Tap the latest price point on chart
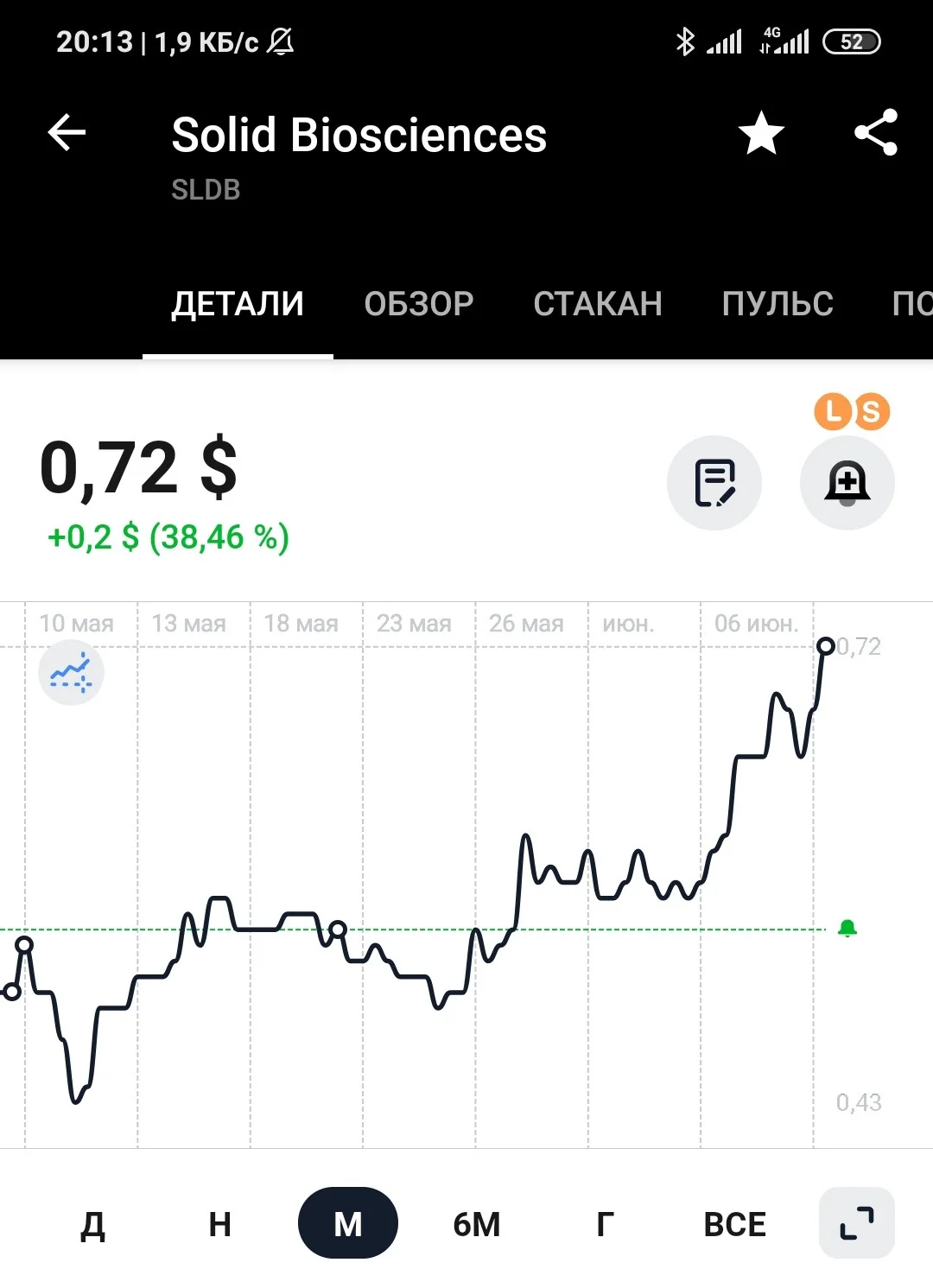Viewport: 933px width, 1288px height. [826, 646]
